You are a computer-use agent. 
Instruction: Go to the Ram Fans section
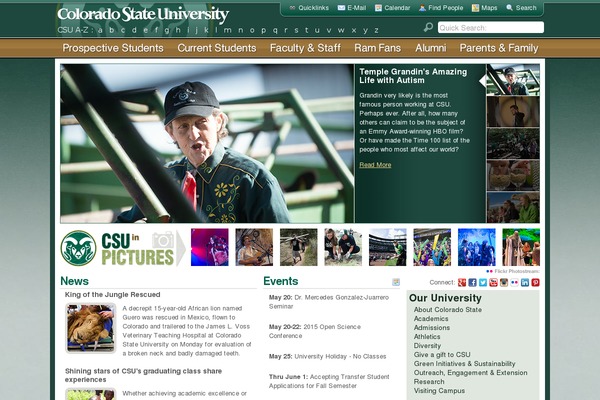click(377, 48)
